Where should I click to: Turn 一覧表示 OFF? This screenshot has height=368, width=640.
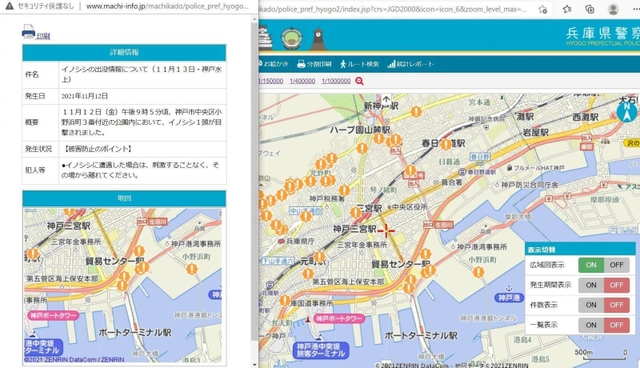617,325
